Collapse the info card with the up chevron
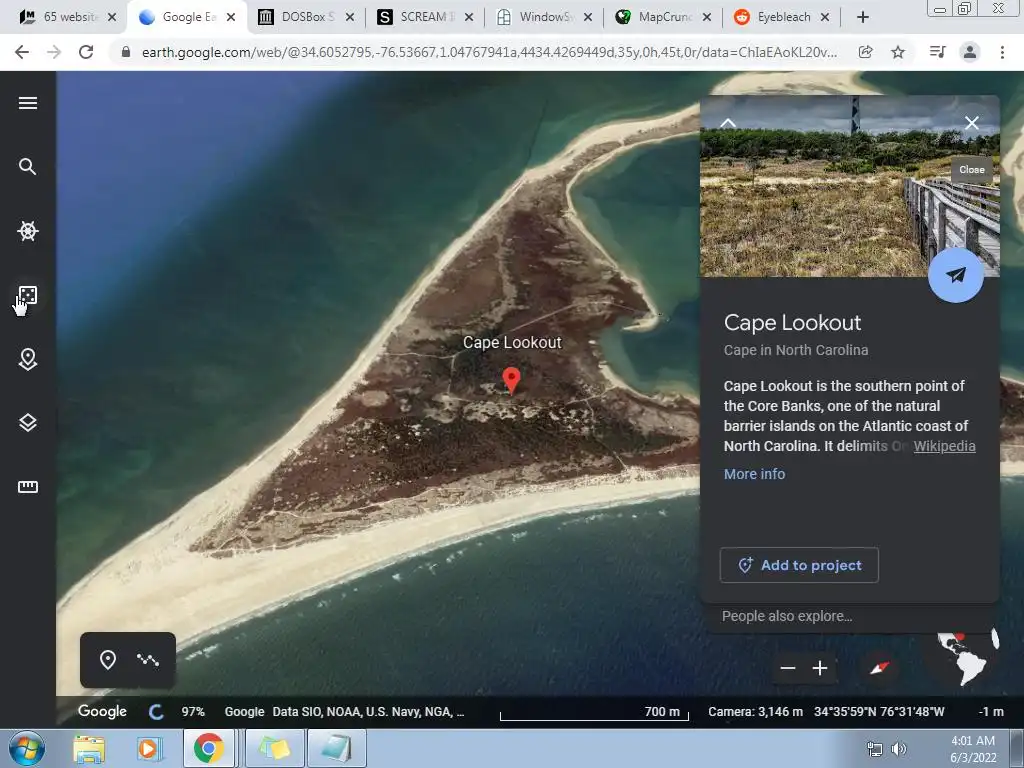 point(728,123)
